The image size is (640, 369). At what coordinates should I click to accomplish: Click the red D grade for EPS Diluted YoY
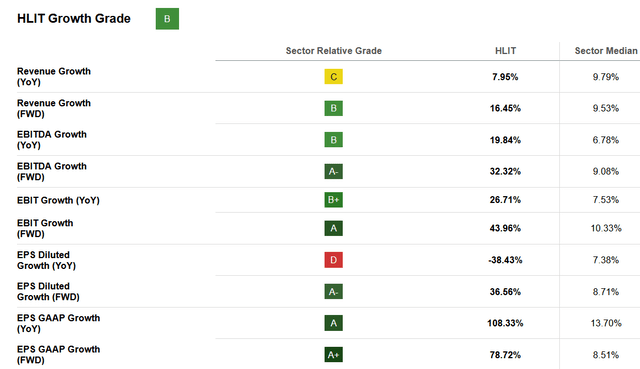[x=333, y=260]
